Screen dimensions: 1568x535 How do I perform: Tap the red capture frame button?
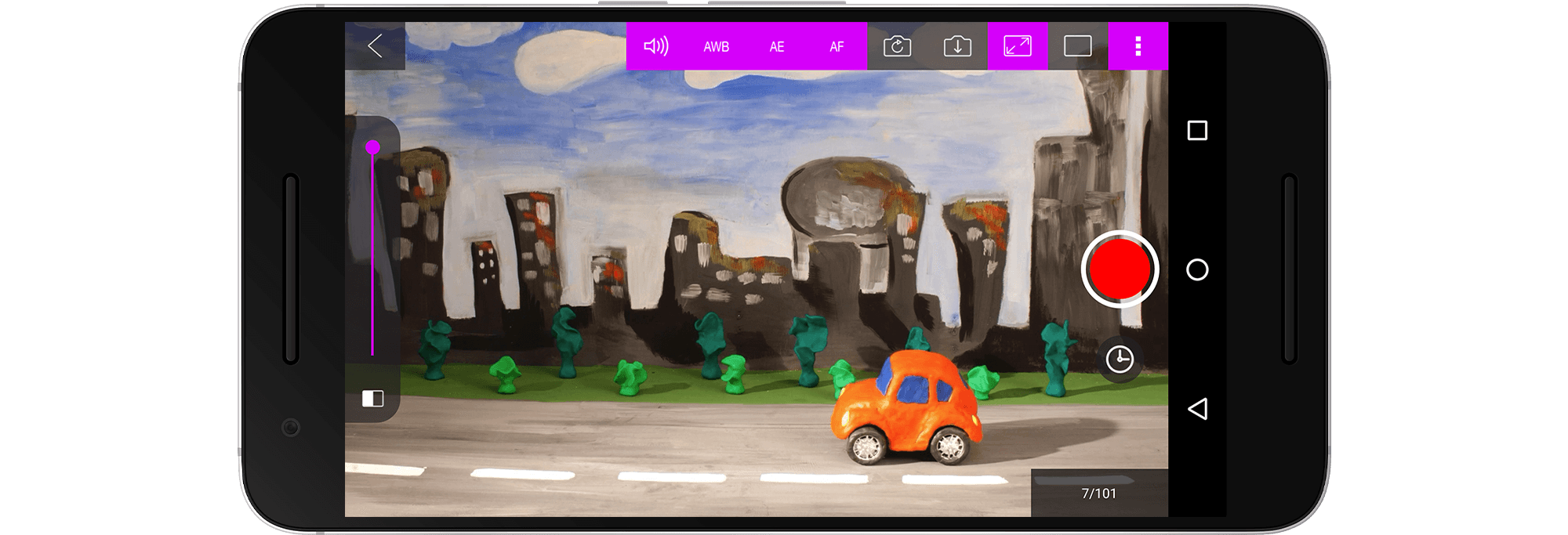pos(1120,269)
